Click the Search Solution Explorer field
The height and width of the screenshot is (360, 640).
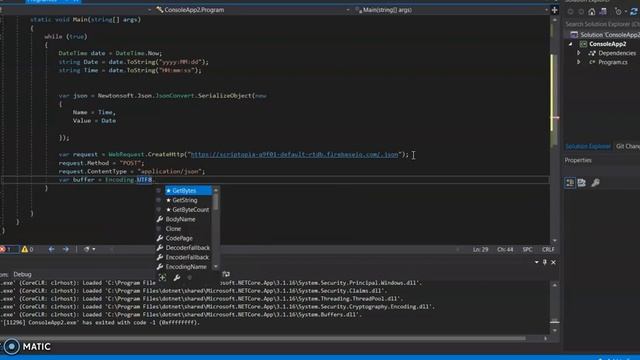tap(602, 24)
